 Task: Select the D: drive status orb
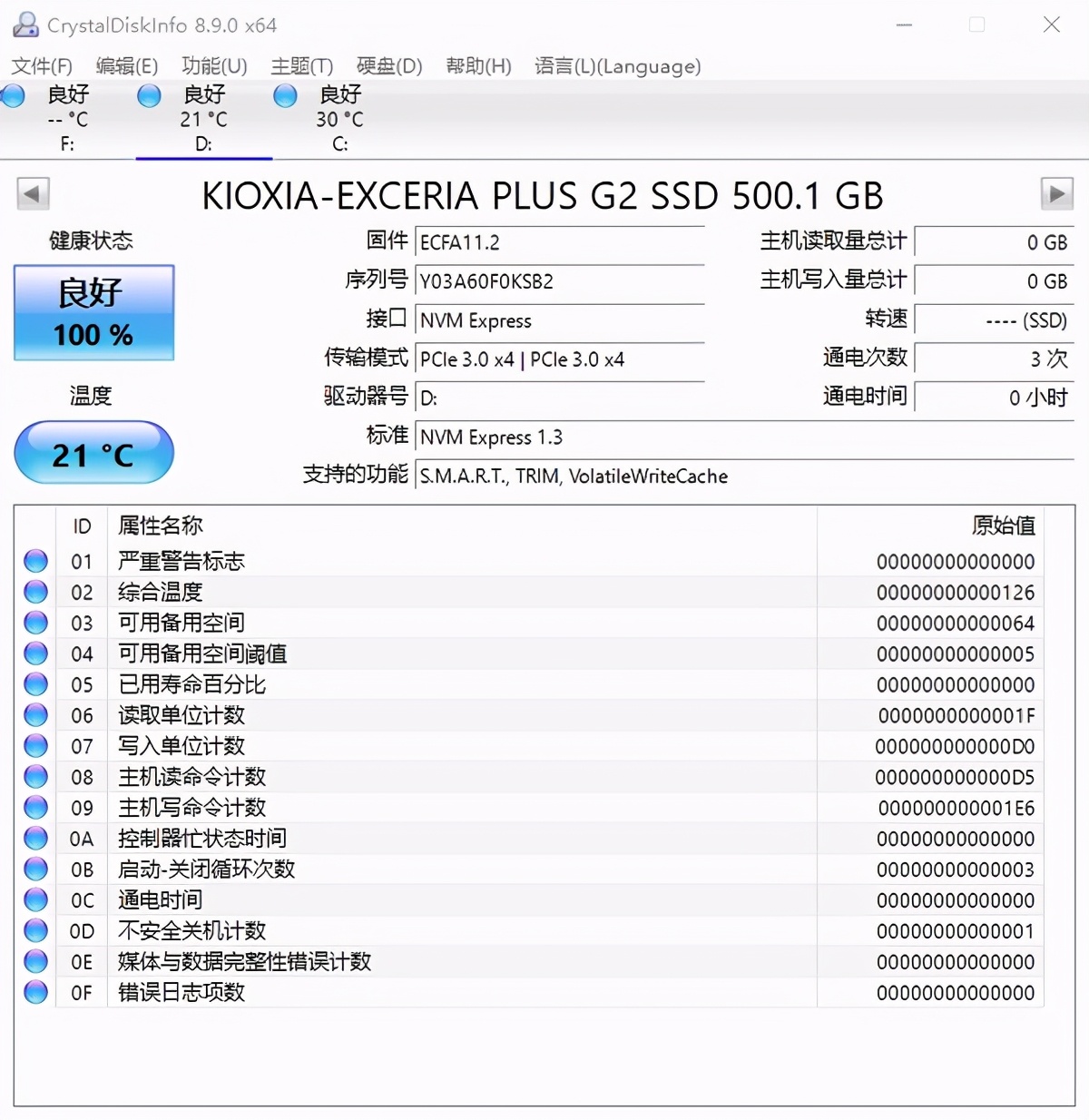(x=149, y=95)
